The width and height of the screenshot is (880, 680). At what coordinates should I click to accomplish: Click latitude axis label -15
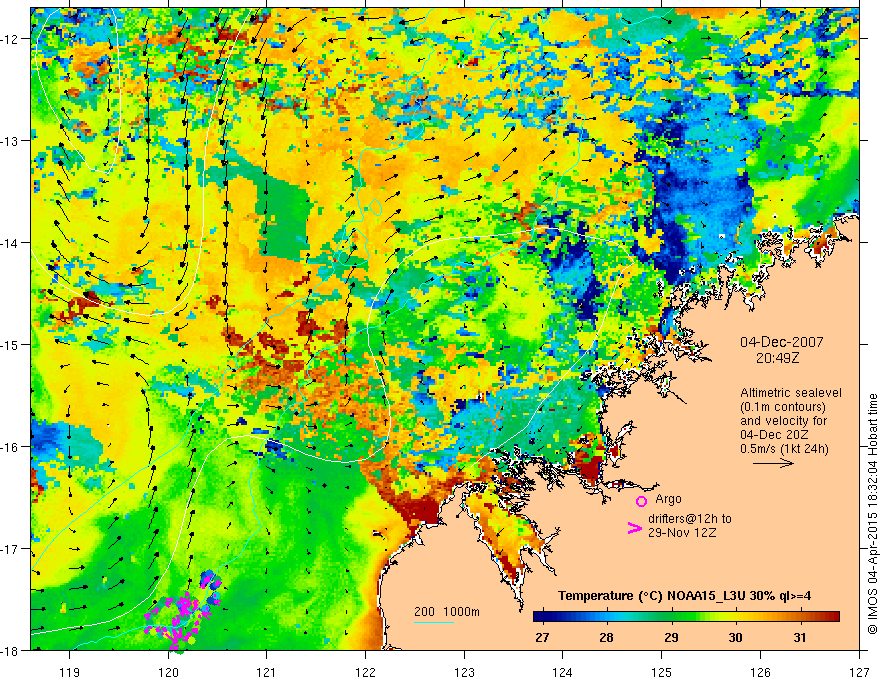[11, 344]
